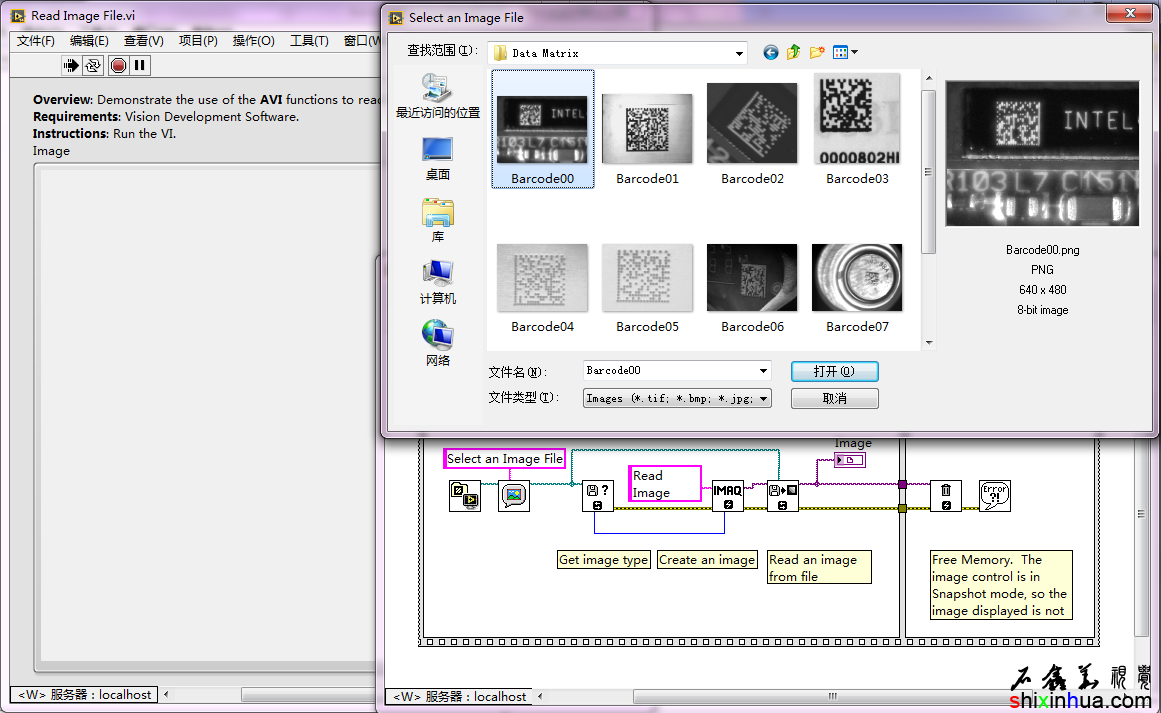Click the 'Get image type' comment
The height and width of the screenshot is (713, 1161).
pos(603,560)
